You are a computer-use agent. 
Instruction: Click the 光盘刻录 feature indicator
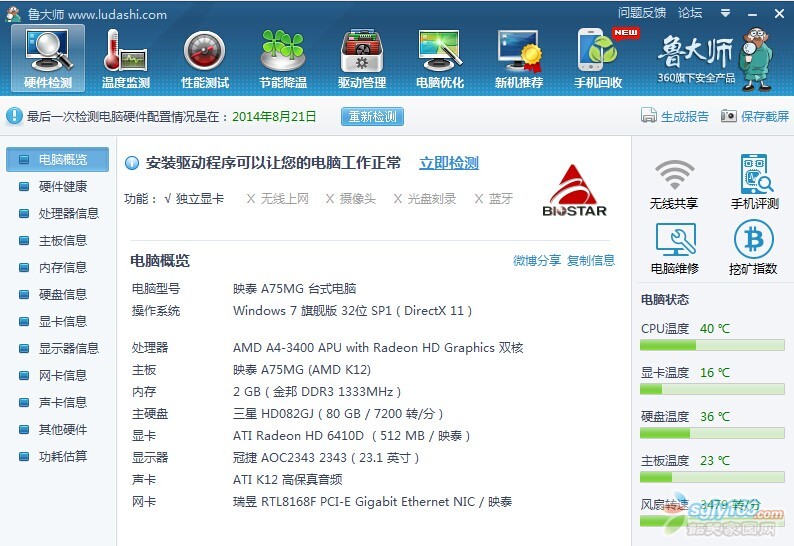point(424,199)
